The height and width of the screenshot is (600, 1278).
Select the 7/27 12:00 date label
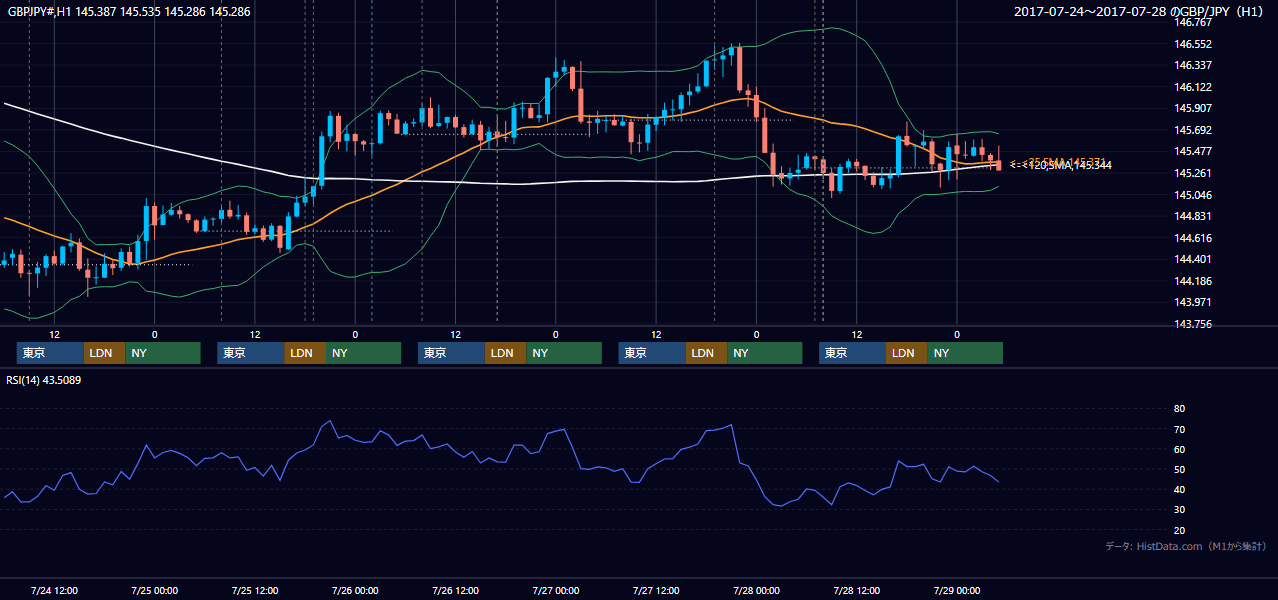coord(656,590)
